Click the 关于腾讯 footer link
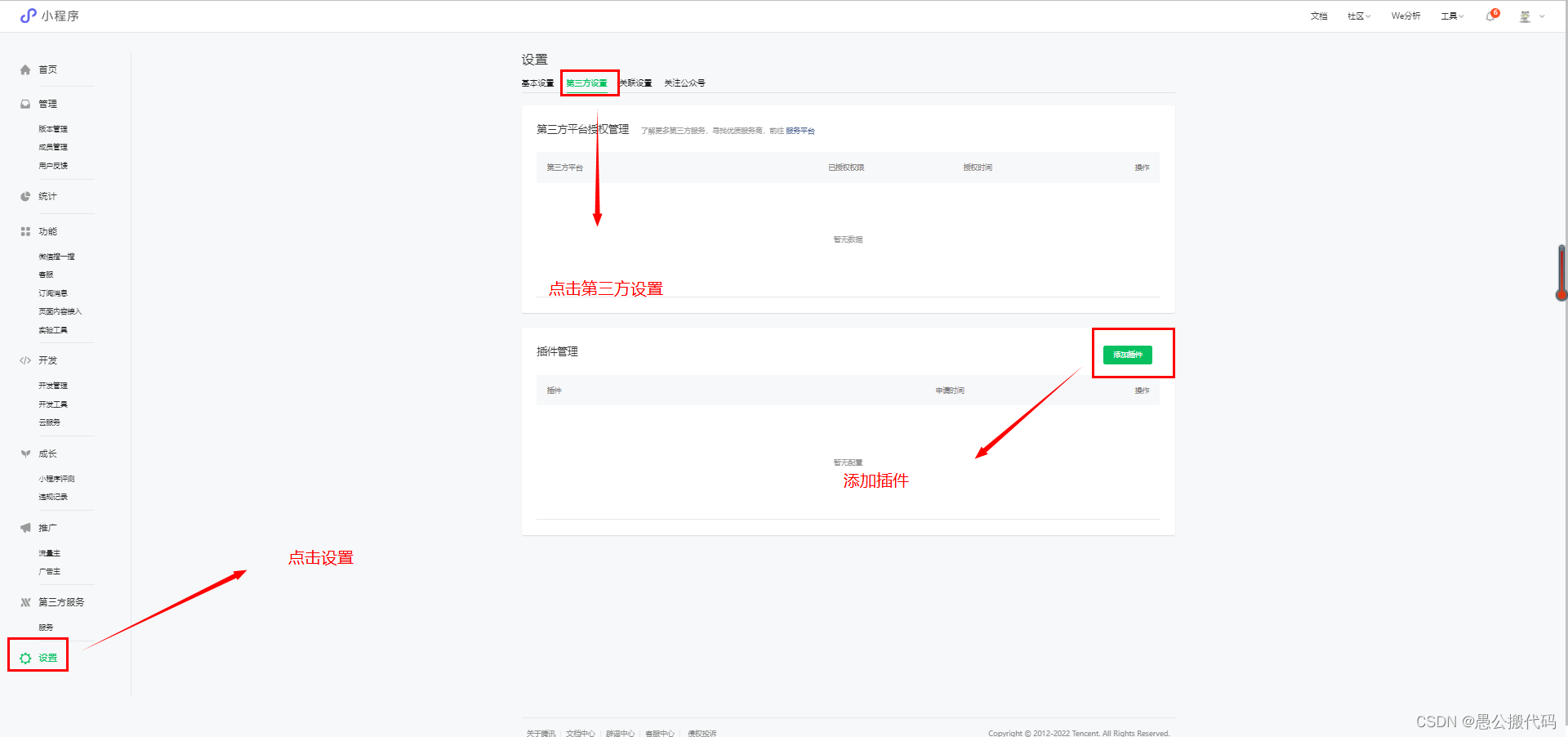 tap(541, 733)
